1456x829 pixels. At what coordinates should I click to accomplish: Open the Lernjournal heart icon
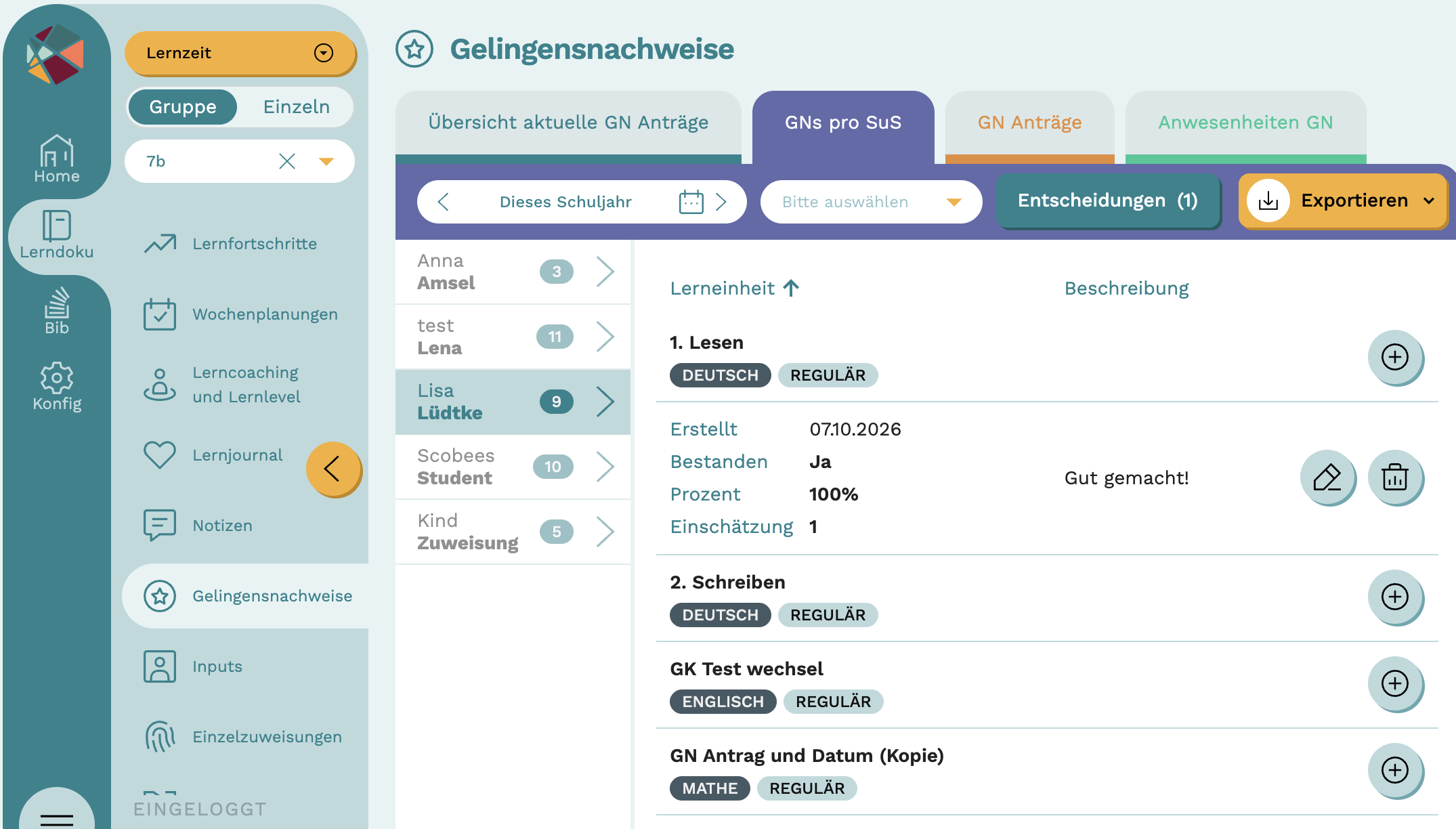coord(160,454)
